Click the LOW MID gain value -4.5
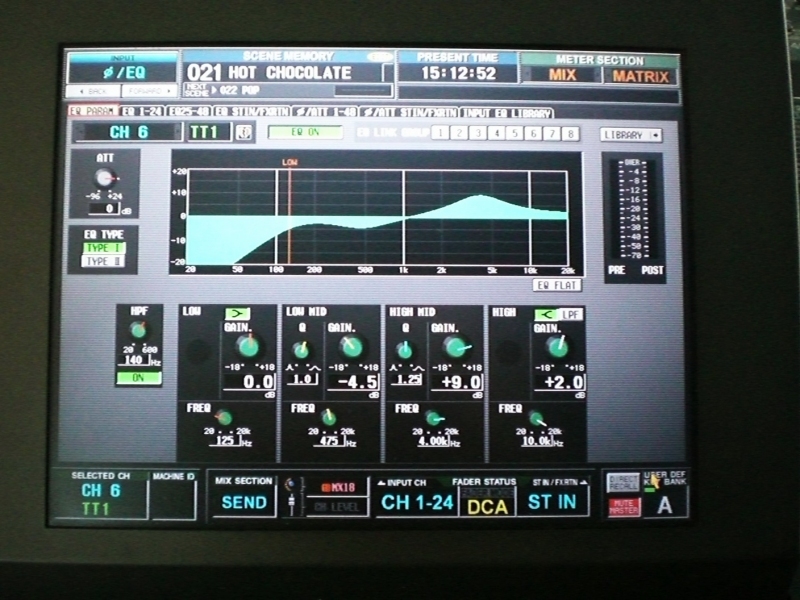800x600 pixels. point(353,382)
